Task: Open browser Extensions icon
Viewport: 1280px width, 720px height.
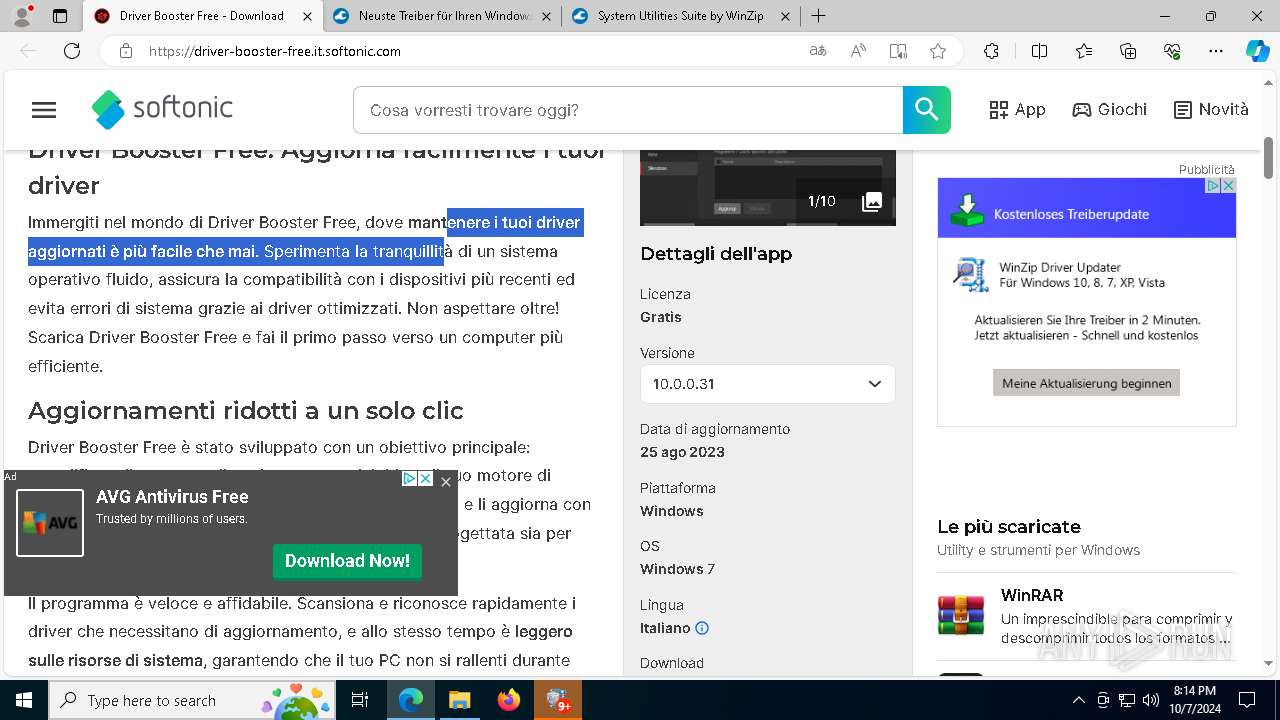Action: (991, 51)
